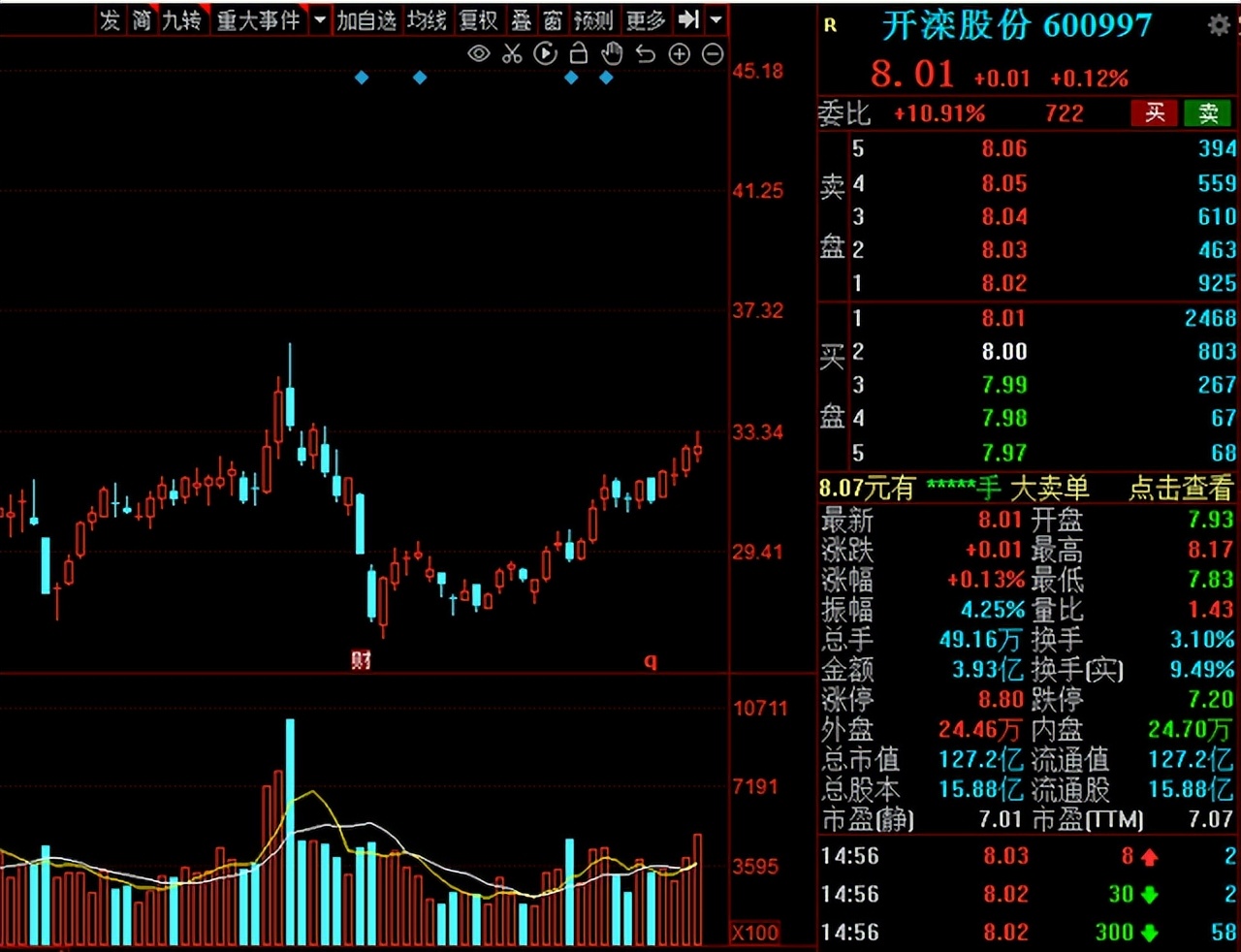Click the red 买 buy button
The height and width of the screenshot is (952, 1241).
tap(1155, 113)
